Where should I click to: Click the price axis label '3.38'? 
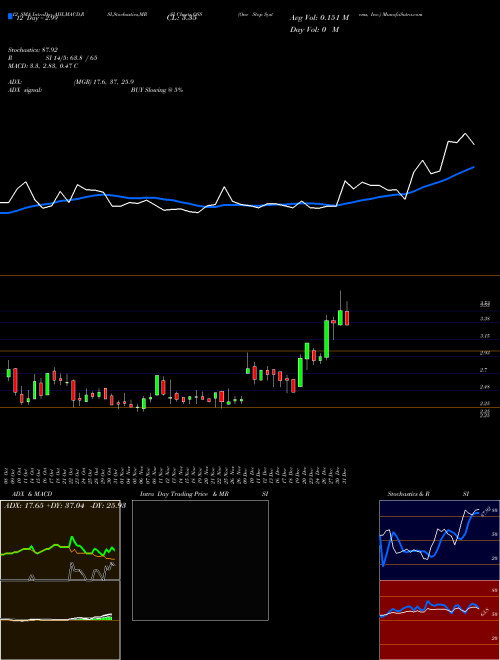[484, 319]
